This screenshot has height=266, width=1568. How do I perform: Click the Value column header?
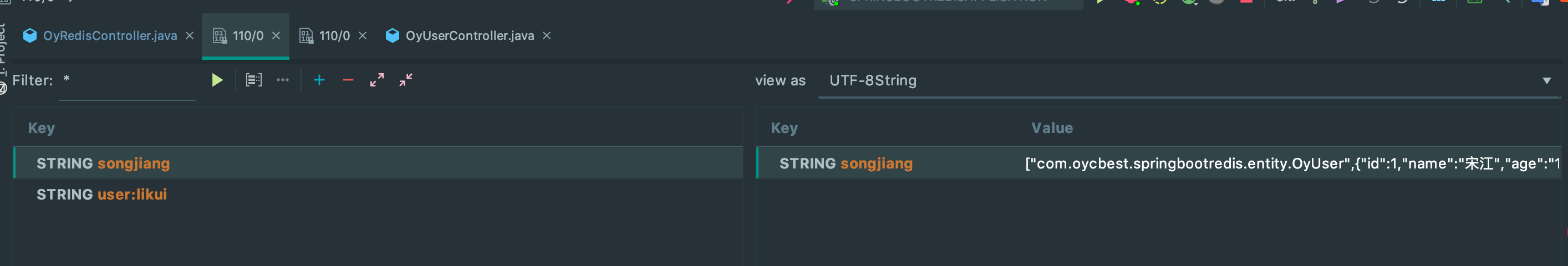(x=1051, y=129)
